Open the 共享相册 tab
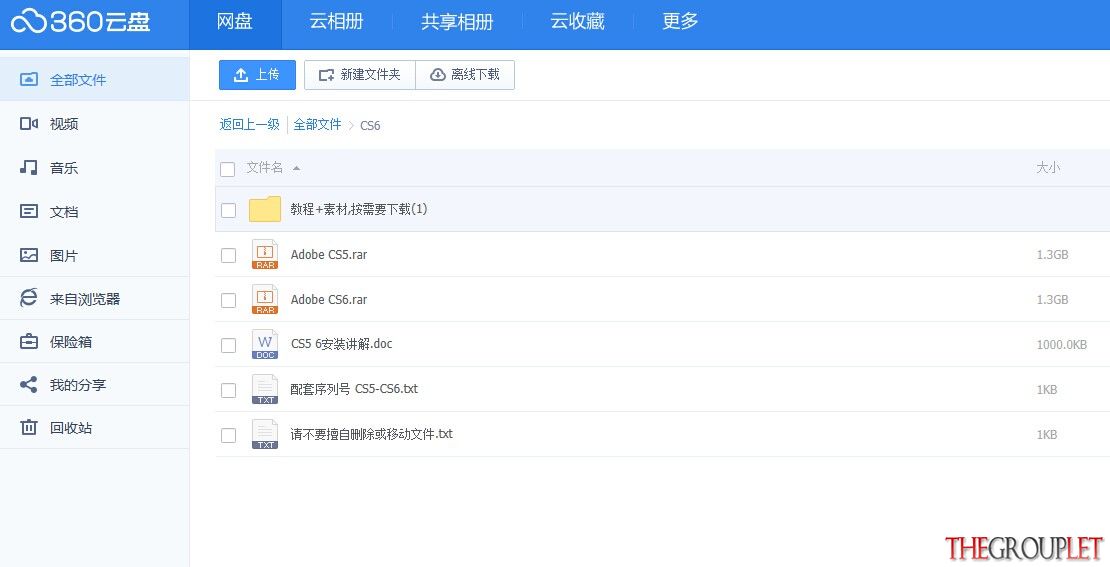This screenshot has width=1110, height=567. pos(457,21)
